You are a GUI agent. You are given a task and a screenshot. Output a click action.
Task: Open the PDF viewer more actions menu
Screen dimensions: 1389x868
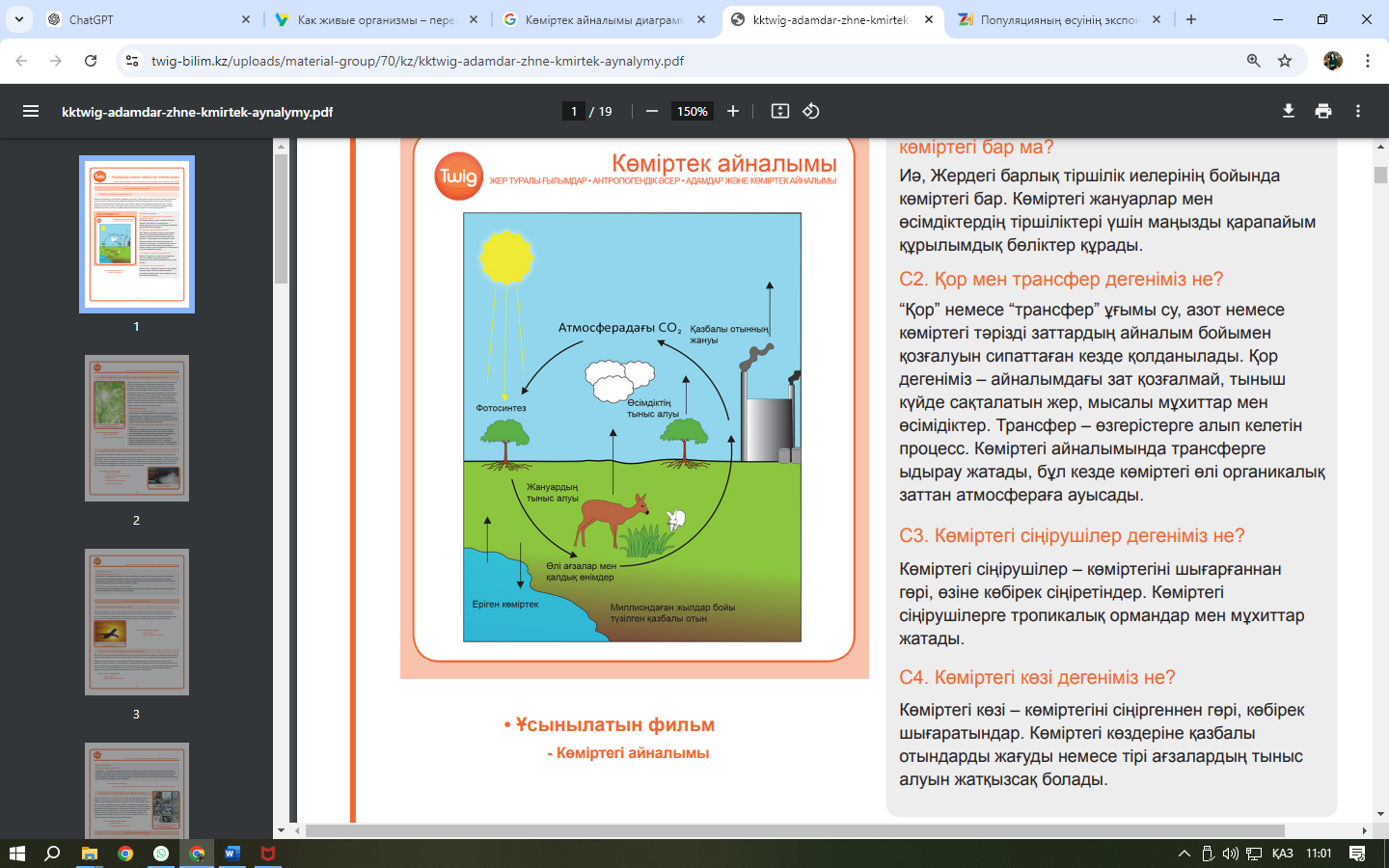(x=1358, y=111)
